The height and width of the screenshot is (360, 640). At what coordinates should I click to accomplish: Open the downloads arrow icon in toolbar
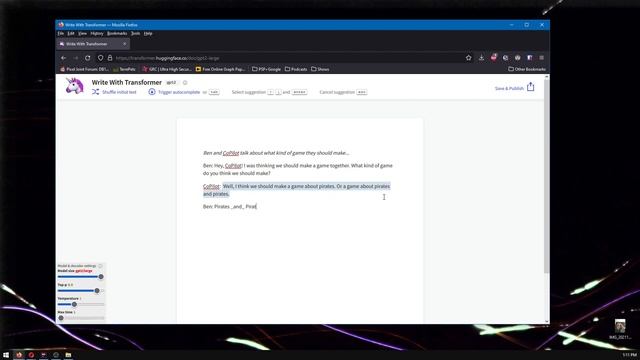click(x=481, y=58)
